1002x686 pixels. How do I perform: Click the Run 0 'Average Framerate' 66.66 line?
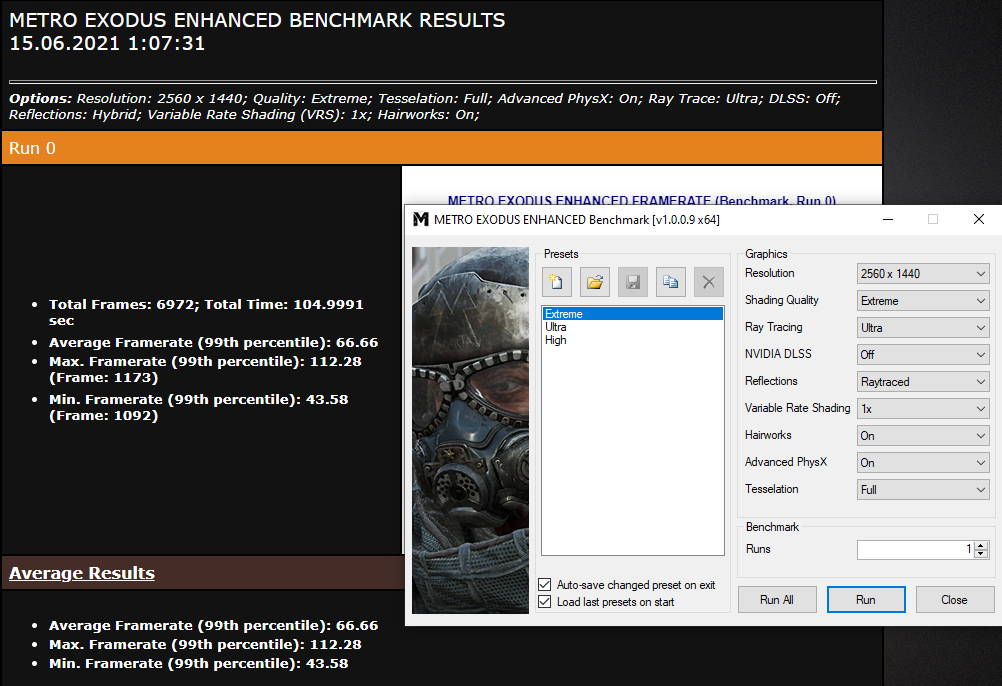[213, 342]
